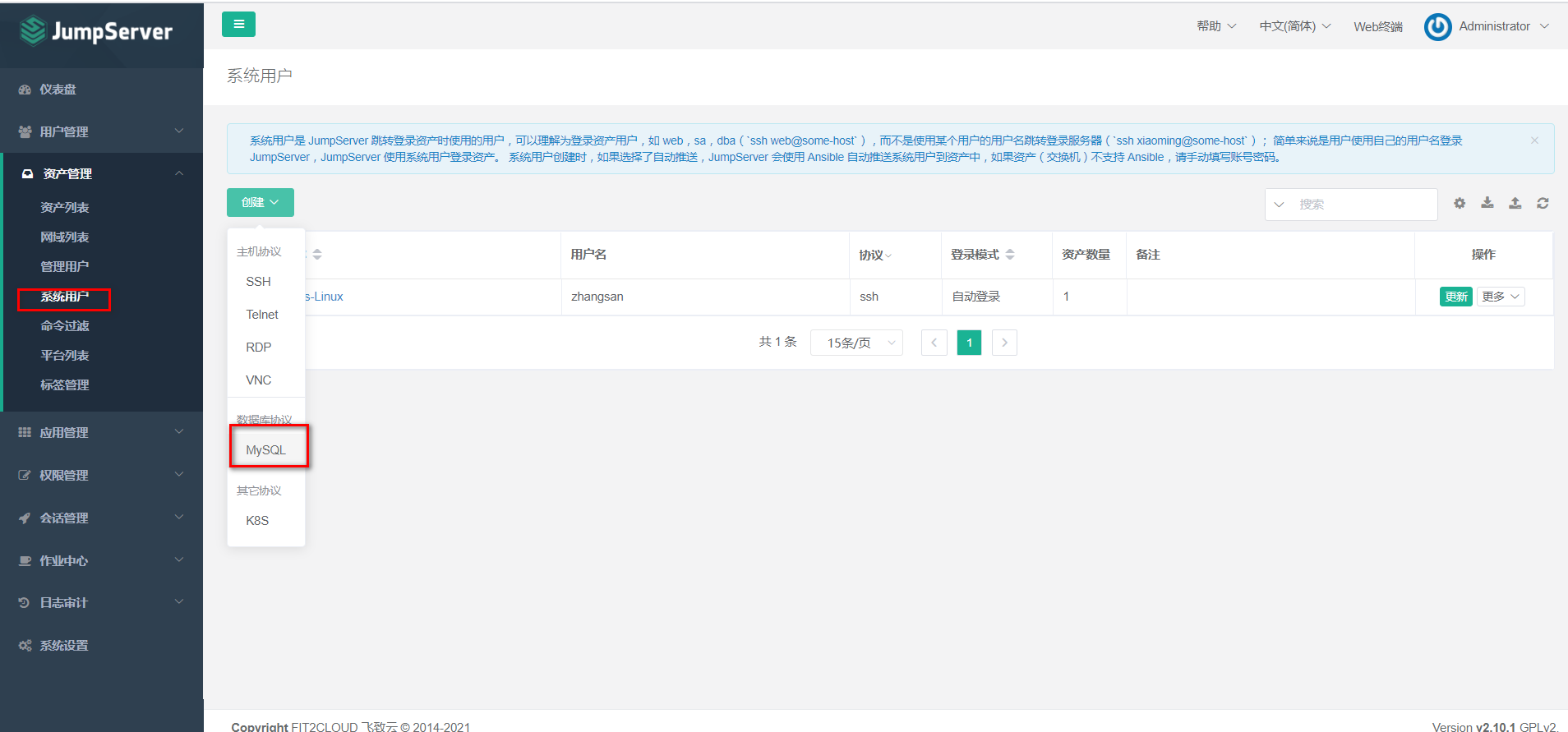
Task: Open the 15条/页 page size dropdown
Action: [x=856, y=343]
